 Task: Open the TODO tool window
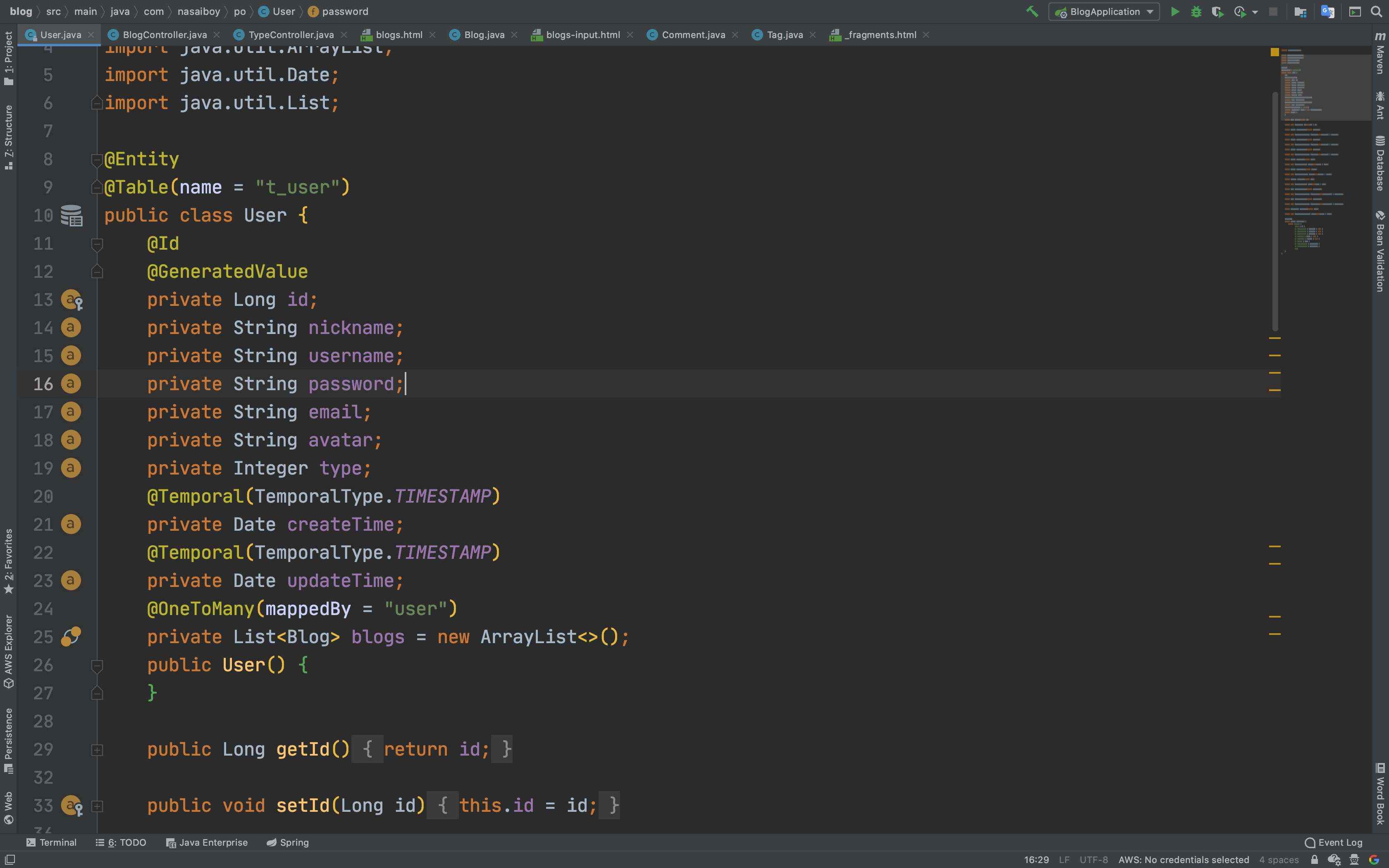(x=121, y=842)
